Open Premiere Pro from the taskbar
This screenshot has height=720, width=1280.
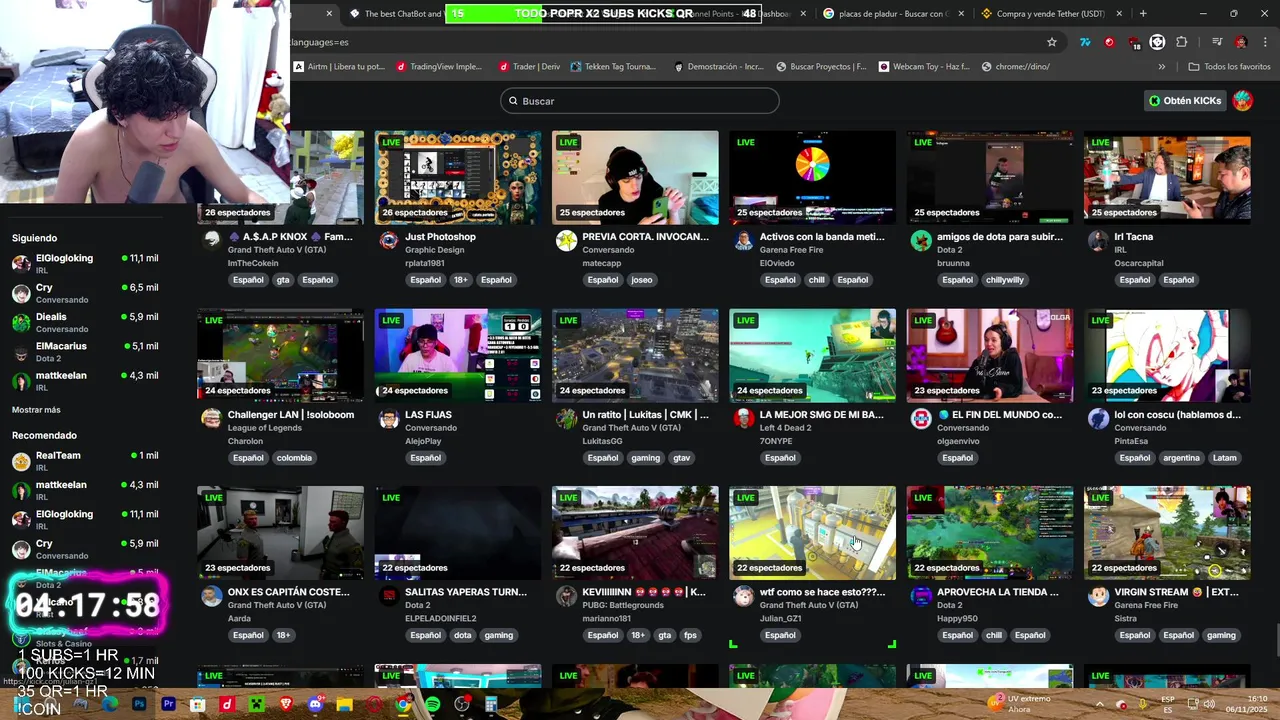(168, 705)
